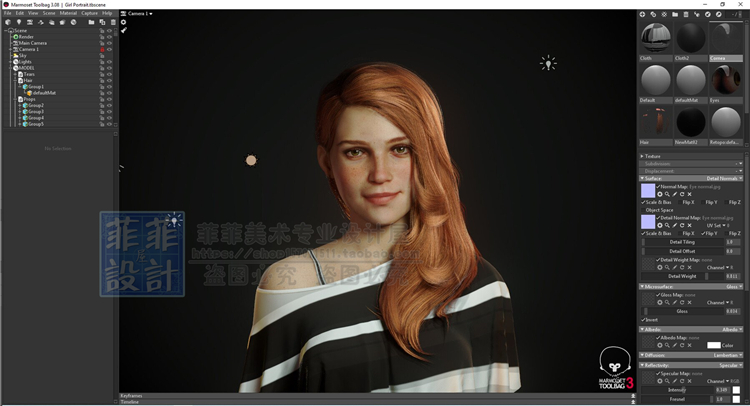This screenshot has width=750, height=406.
Task: Adjust the Detail Weight slider
Action: point(683,276)
